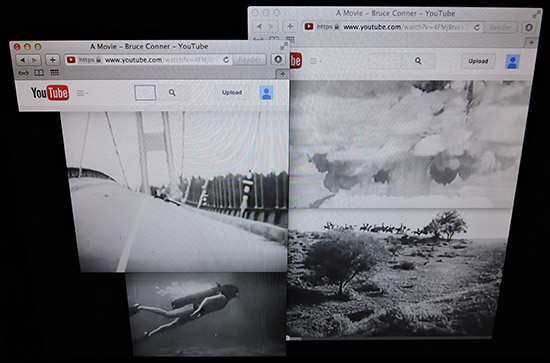The image size is (550, 363).
Task: Click Upload button in front YouTube window
Action: pyautogui.click(x=232, y=93)
